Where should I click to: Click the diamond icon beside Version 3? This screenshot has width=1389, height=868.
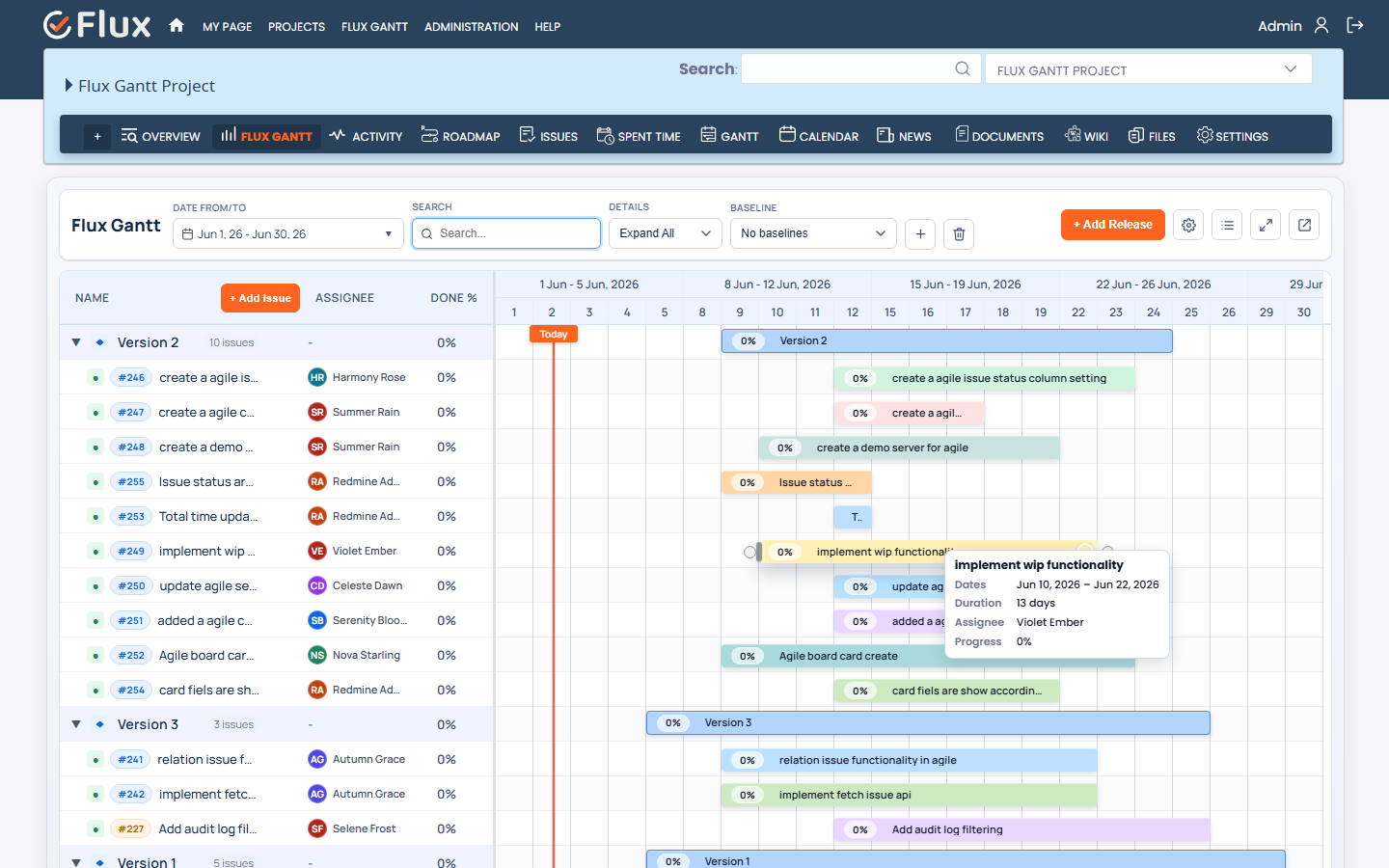[99, 724]
